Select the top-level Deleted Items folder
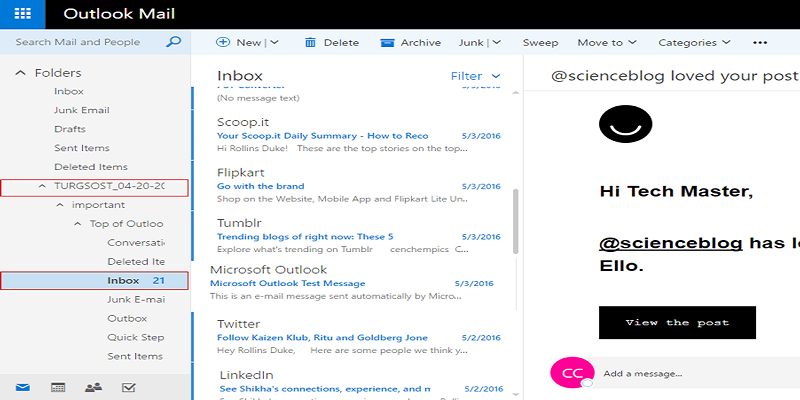The height and width of the screenshot is (400, 800). [91, 167]
